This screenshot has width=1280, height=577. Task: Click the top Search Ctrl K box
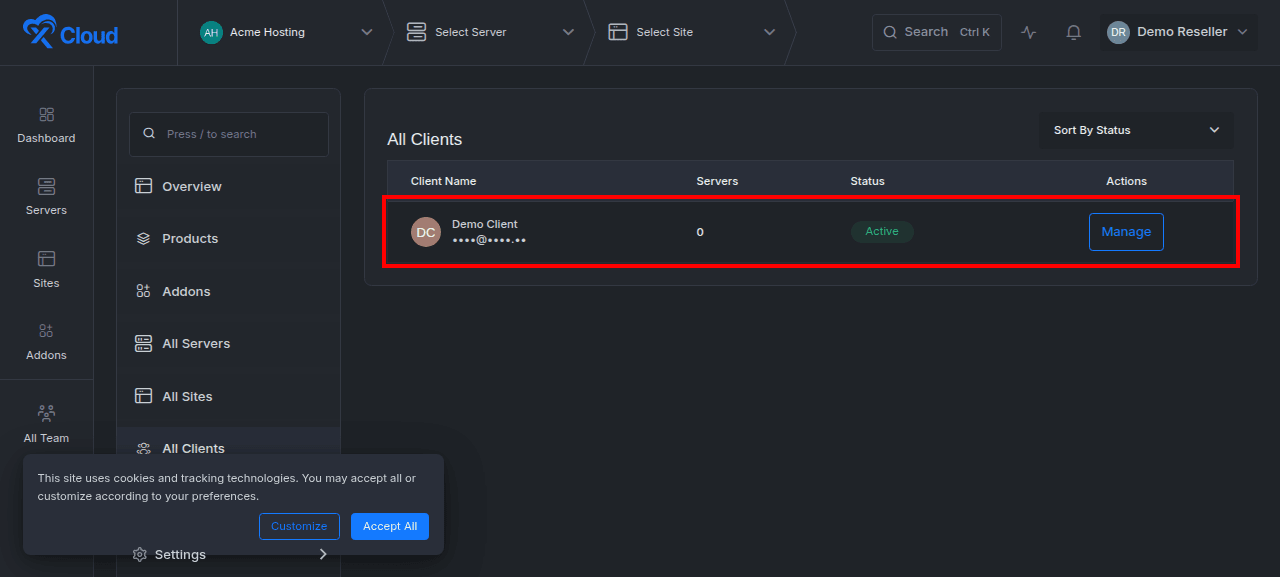[x=937, y=32]
